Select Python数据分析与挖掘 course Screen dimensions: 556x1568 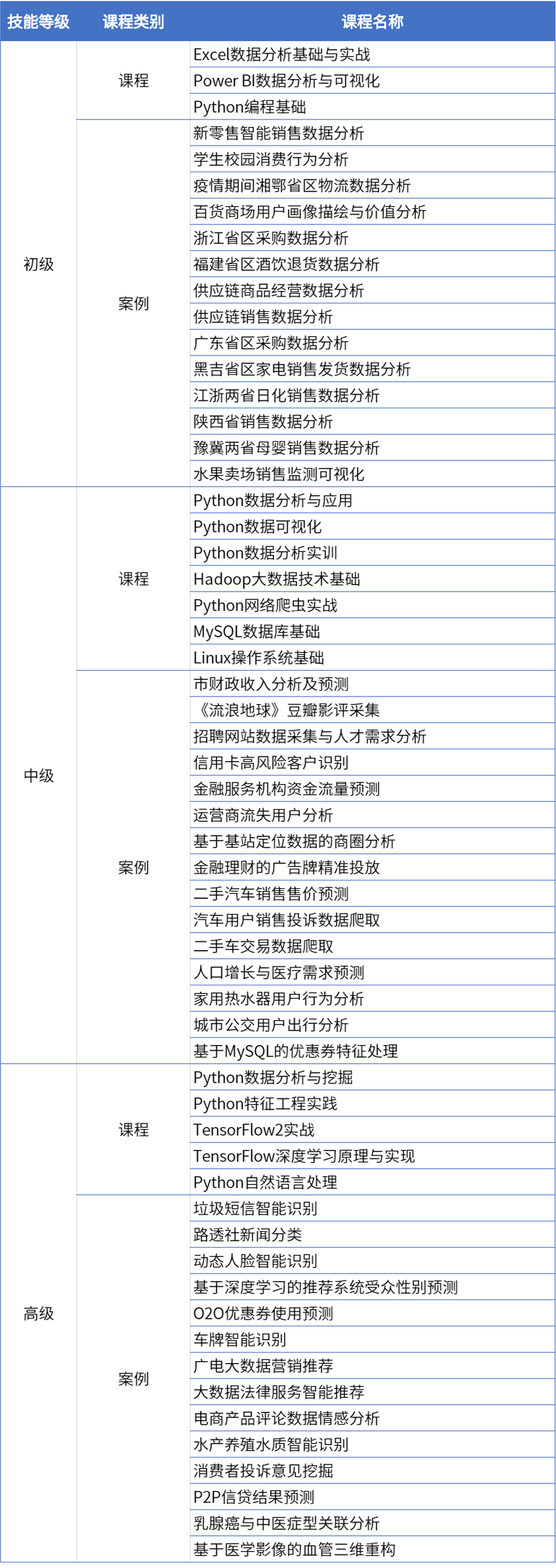tap(373, 1077)
